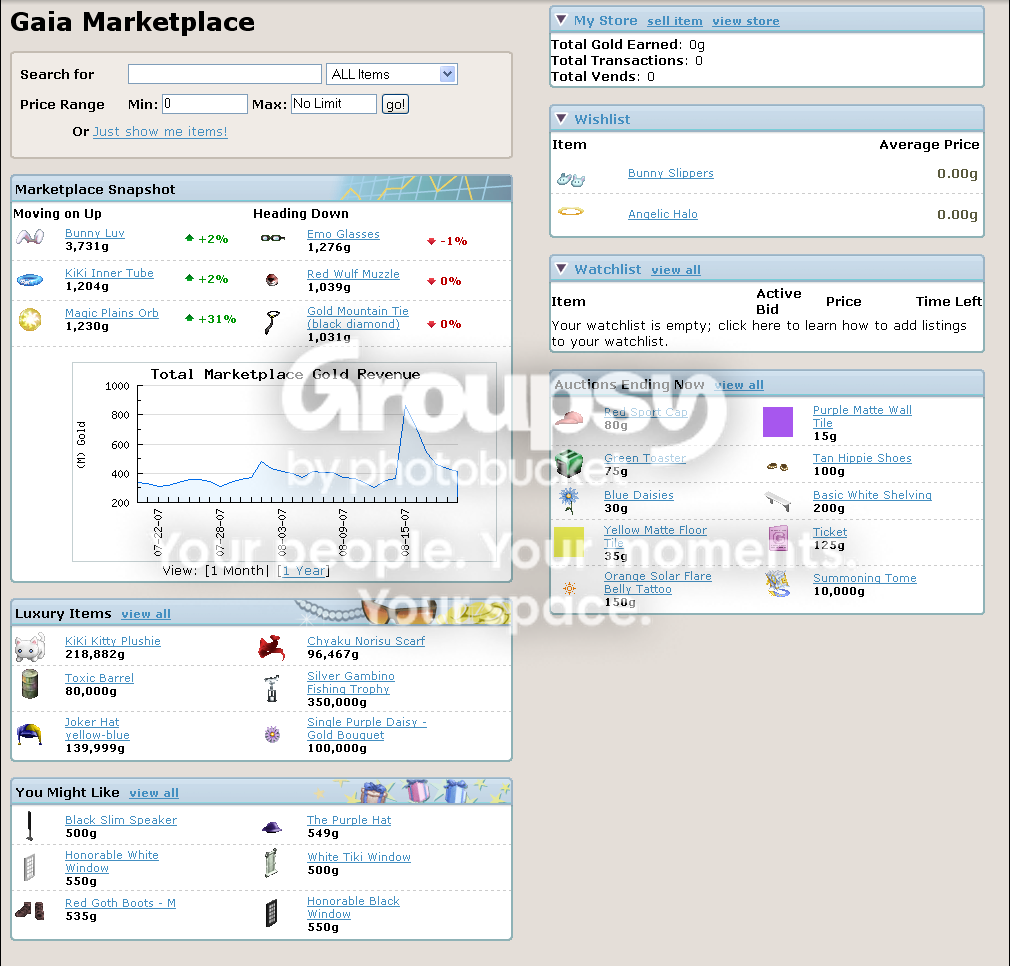Image resolution: width=1010 pixels, height=967 pixels.
Task: Click Luxury Items view all link
Action: click(146, 614)
